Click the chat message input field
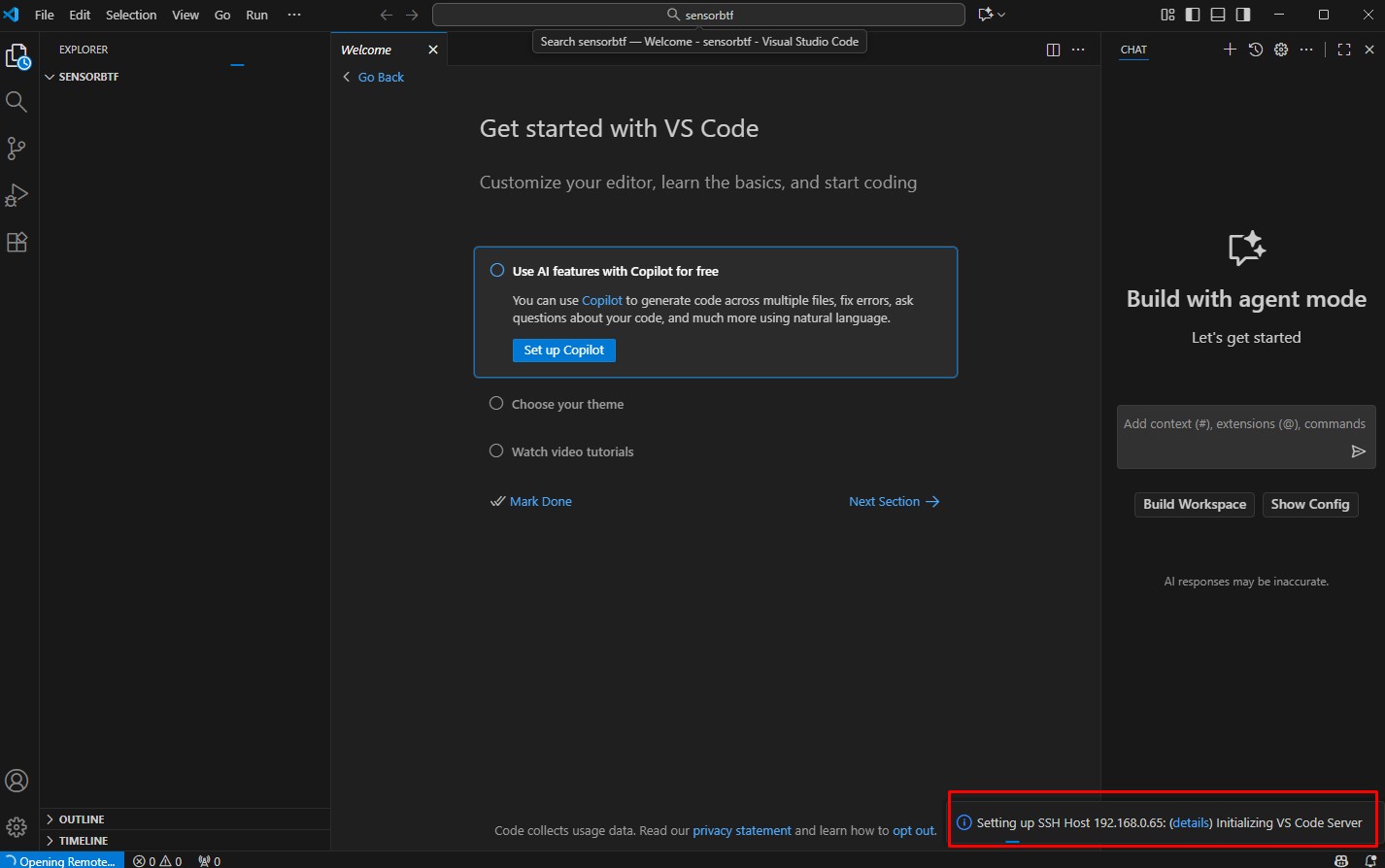 1233,424
